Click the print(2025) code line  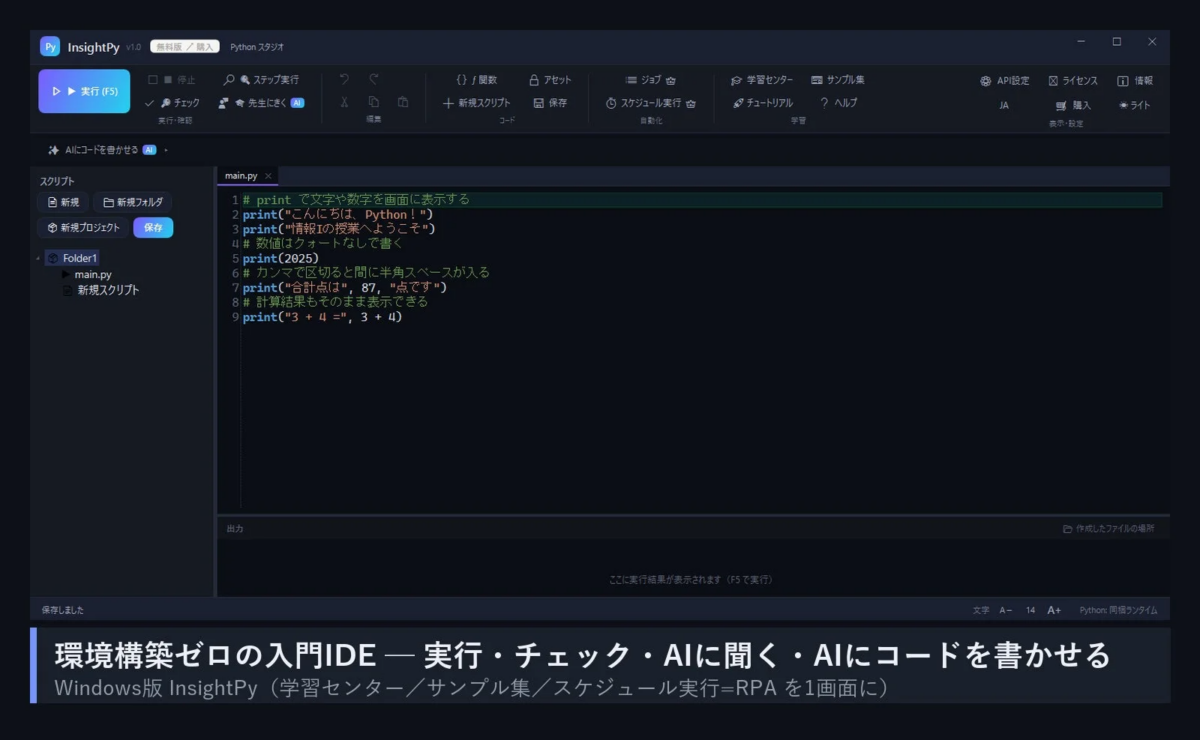tap(281, 258)
